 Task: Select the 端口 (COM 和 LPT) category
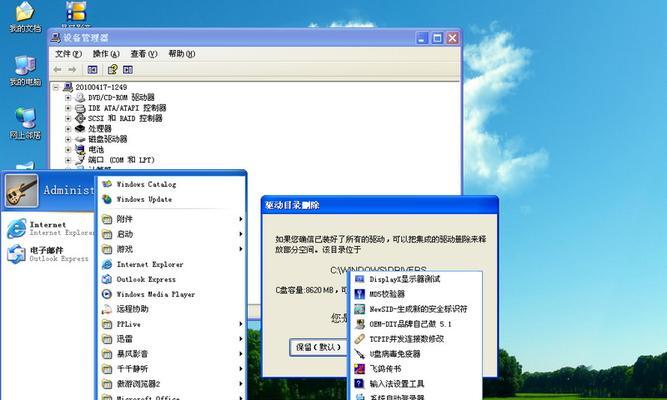point(121,160)
